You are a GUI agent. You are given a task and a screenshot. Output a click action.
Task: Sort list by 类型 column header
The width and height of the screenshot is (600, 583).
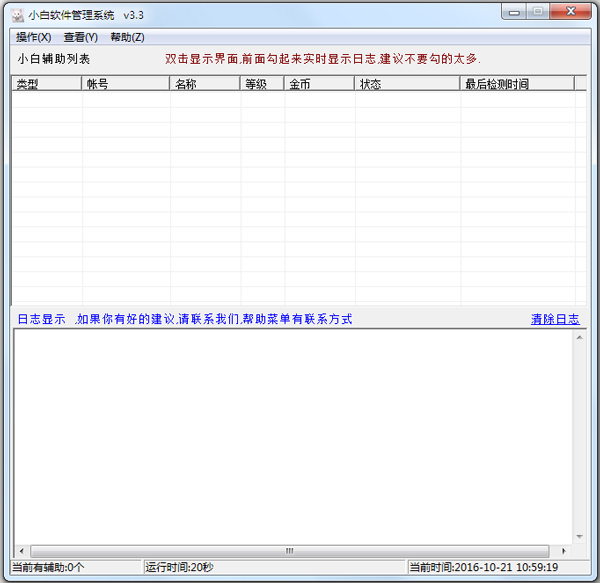[x=47, y=84]
